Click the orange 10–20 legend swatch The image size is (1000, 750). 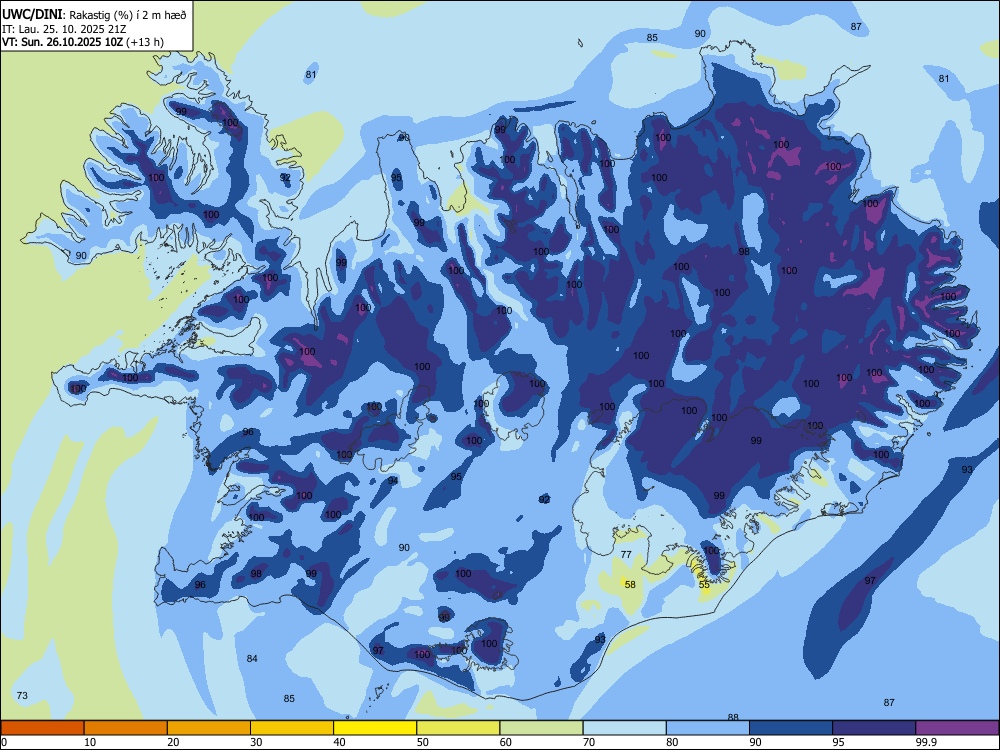126,728
